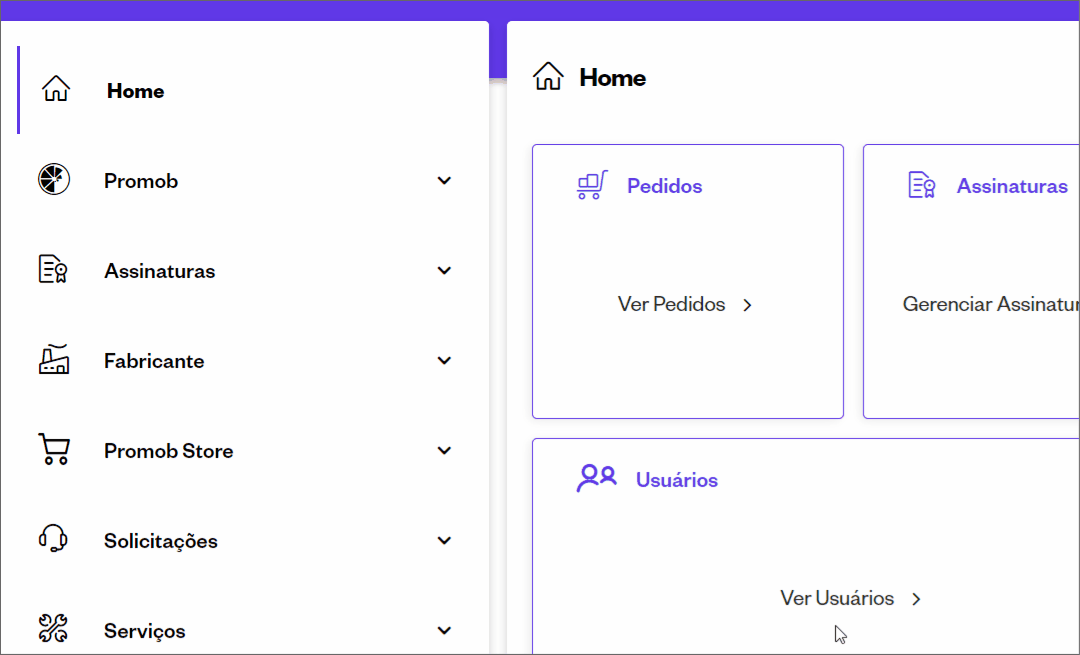Click the Promob Store shopping cart icon
1080x655 pixels.
click(x=54, y=449)
